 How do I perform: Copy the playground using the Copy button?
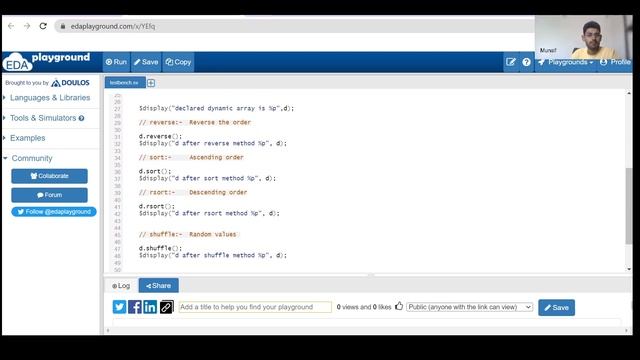click(178, 62)
